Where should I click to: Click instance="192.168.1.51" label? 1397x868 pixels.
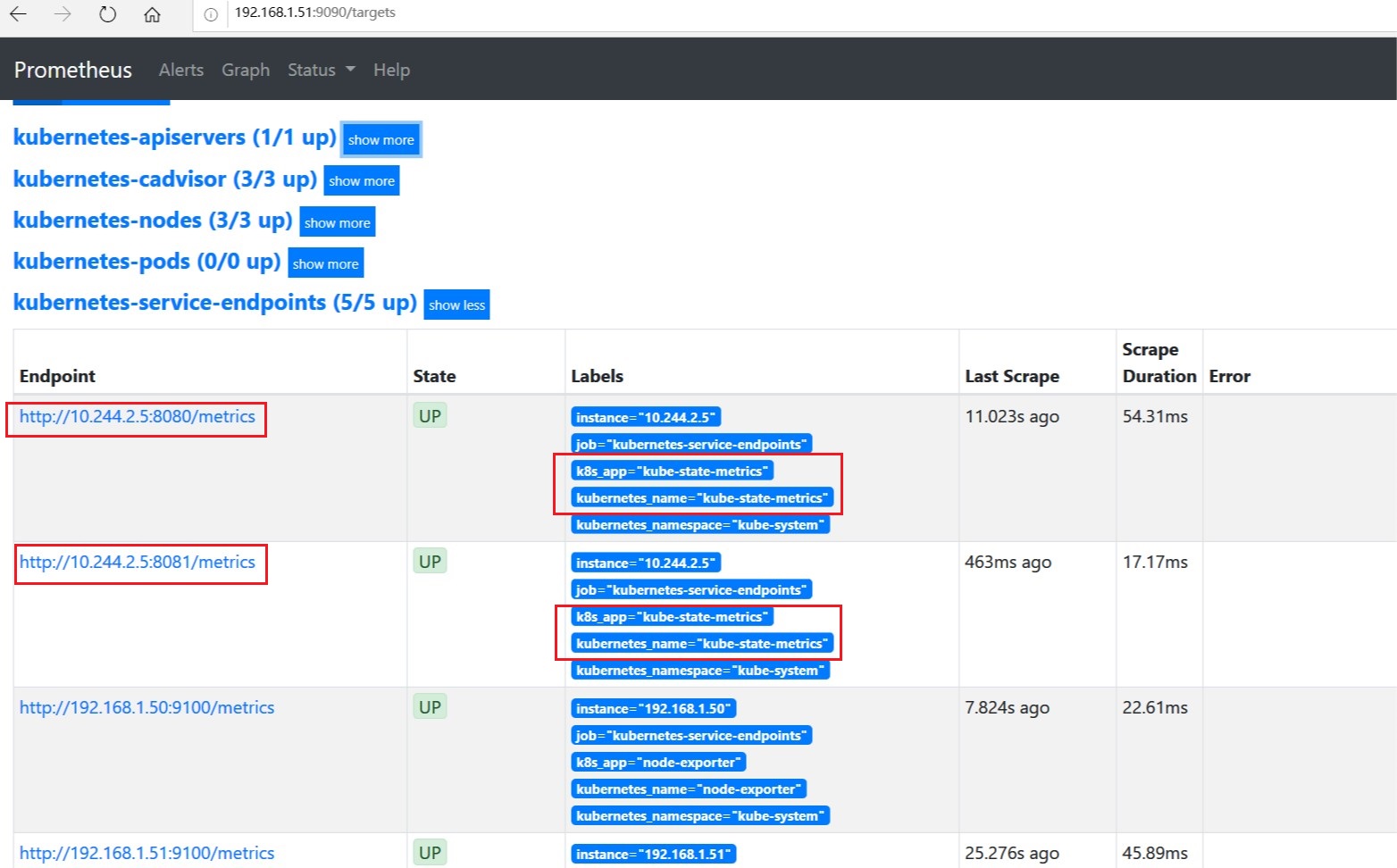[654, 854]
